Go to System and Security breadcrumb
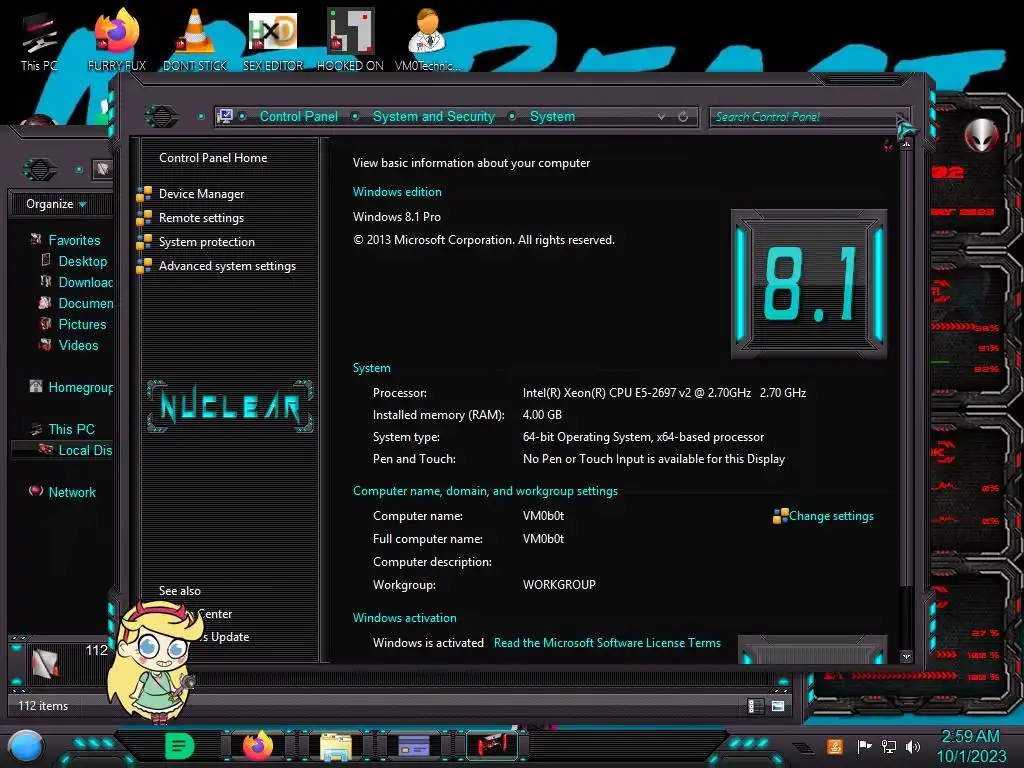This screenshot has width=1024, height=768. click(x=434, y=116)
